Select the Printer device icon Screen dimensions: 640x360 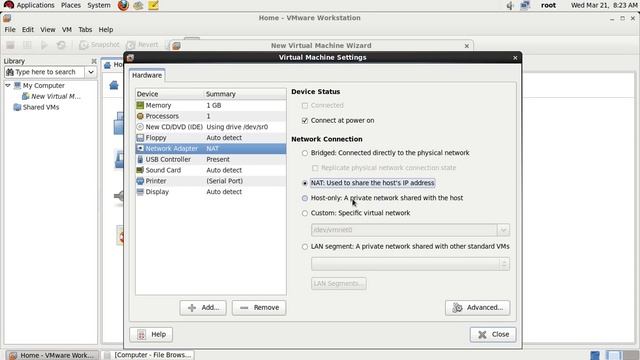click(x=140, y=181)
